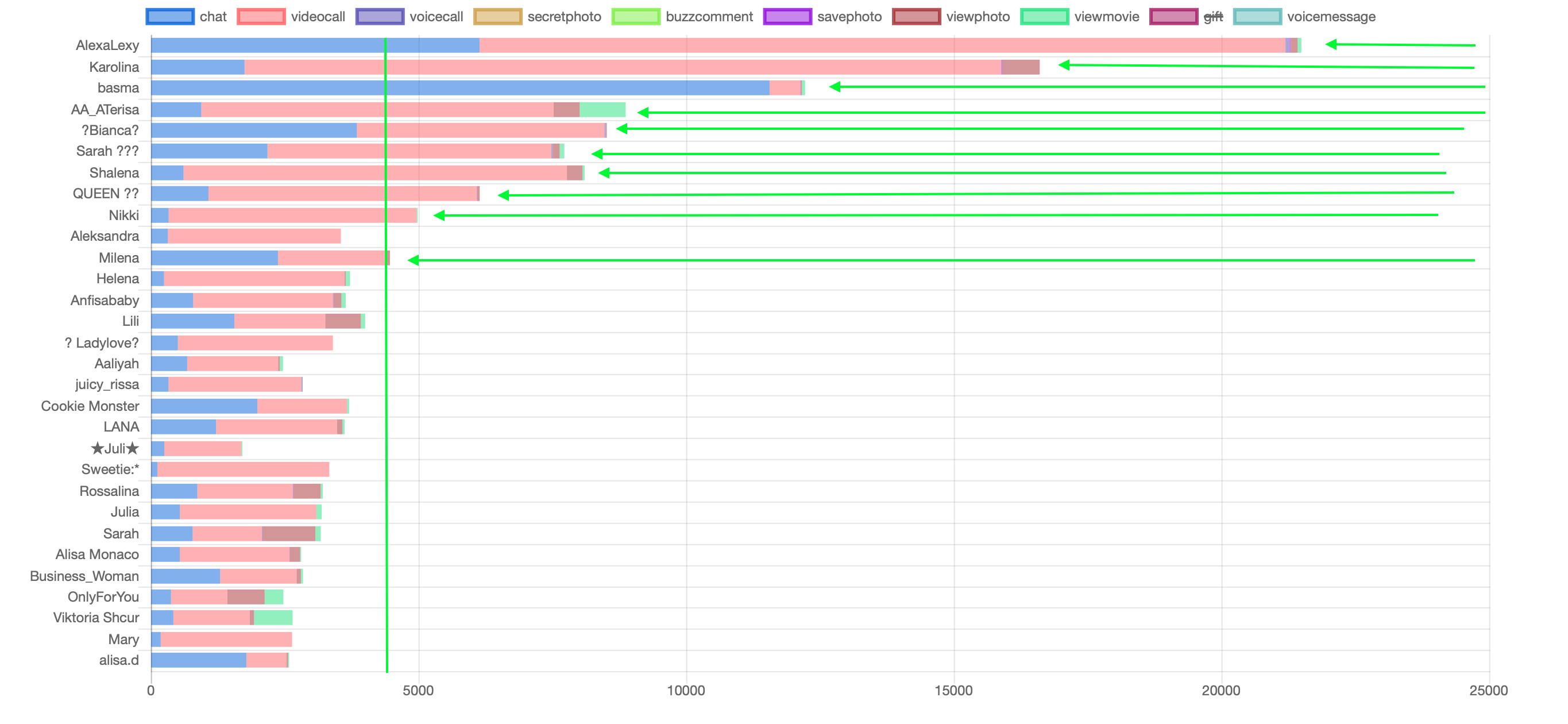Viewport: 1568px width, 724px height.
Task: Click the buzzcomment legend color box
Action: coord(635,17)
